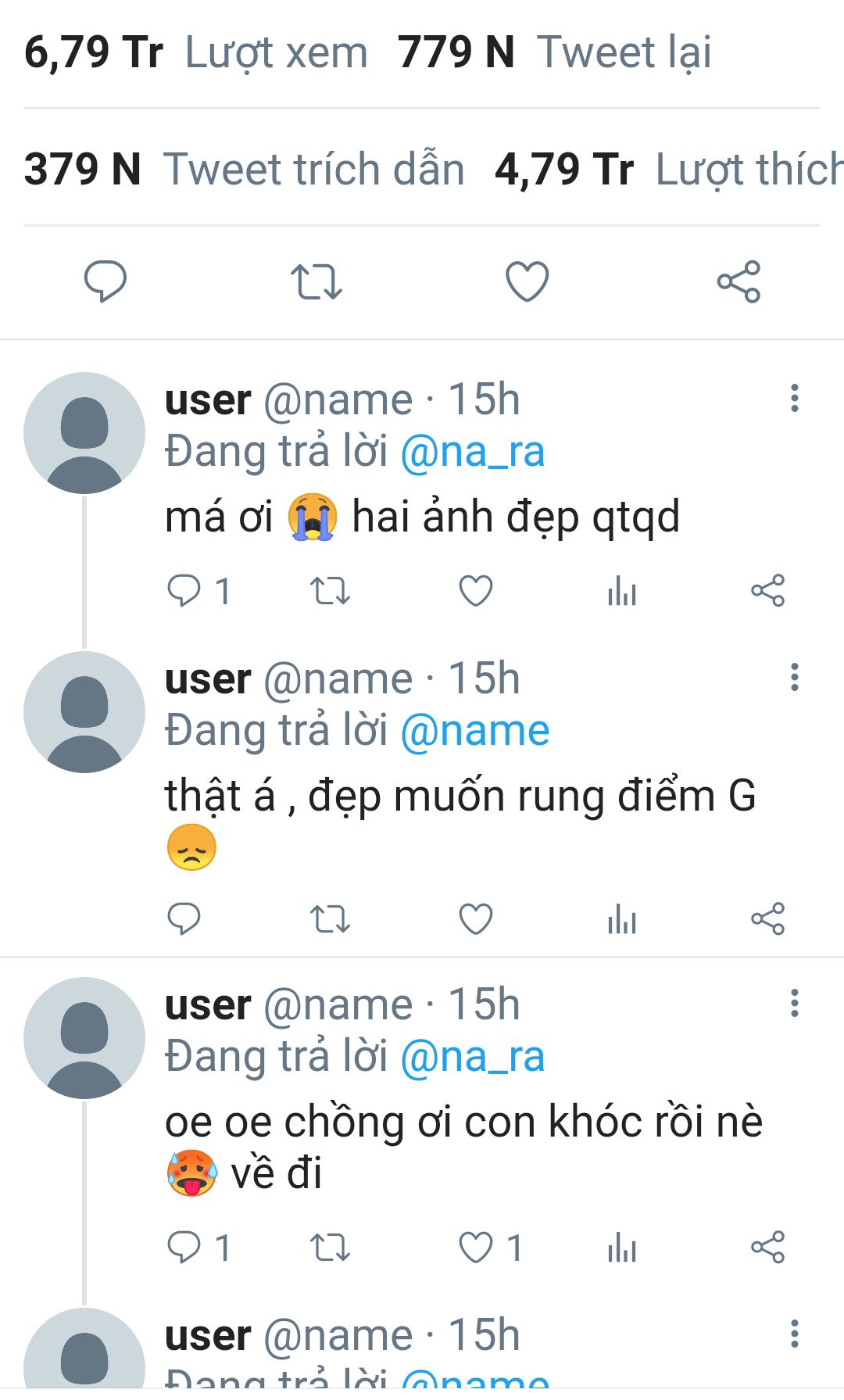
Task: Open options menu on 'oe oe chồng ơi' reply
Action: click(795, 1003)
